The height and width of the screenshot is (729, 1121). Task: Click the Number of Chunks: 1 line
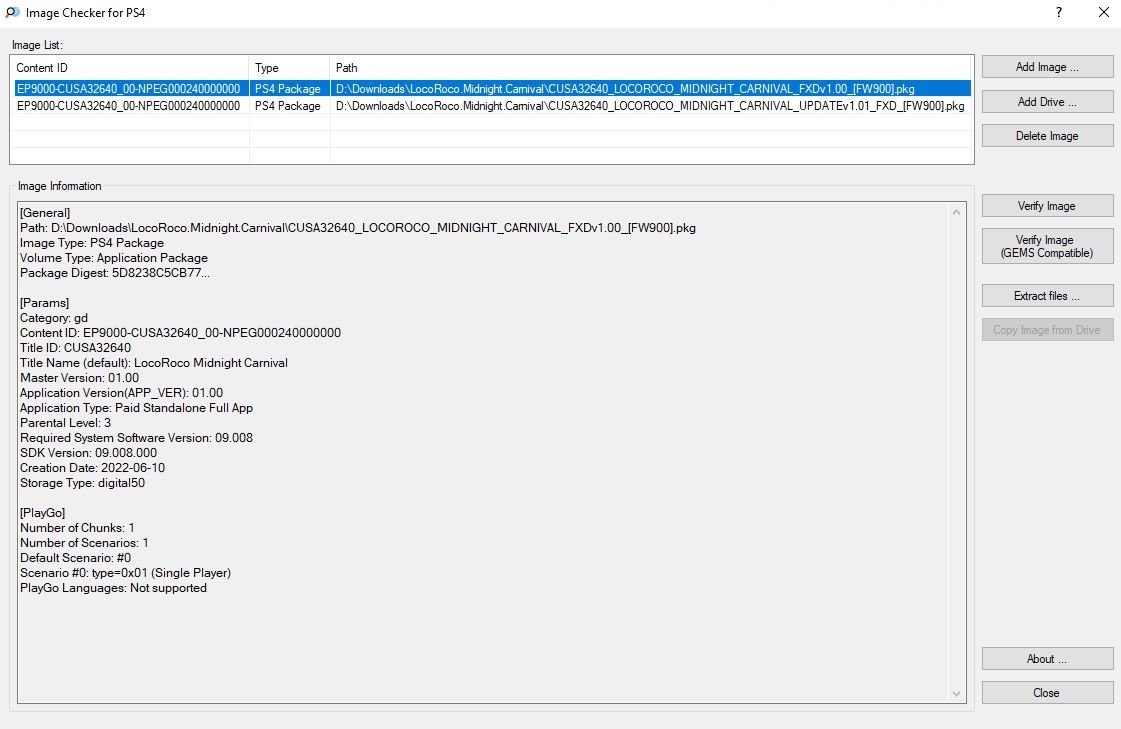[x=77, y=528]
